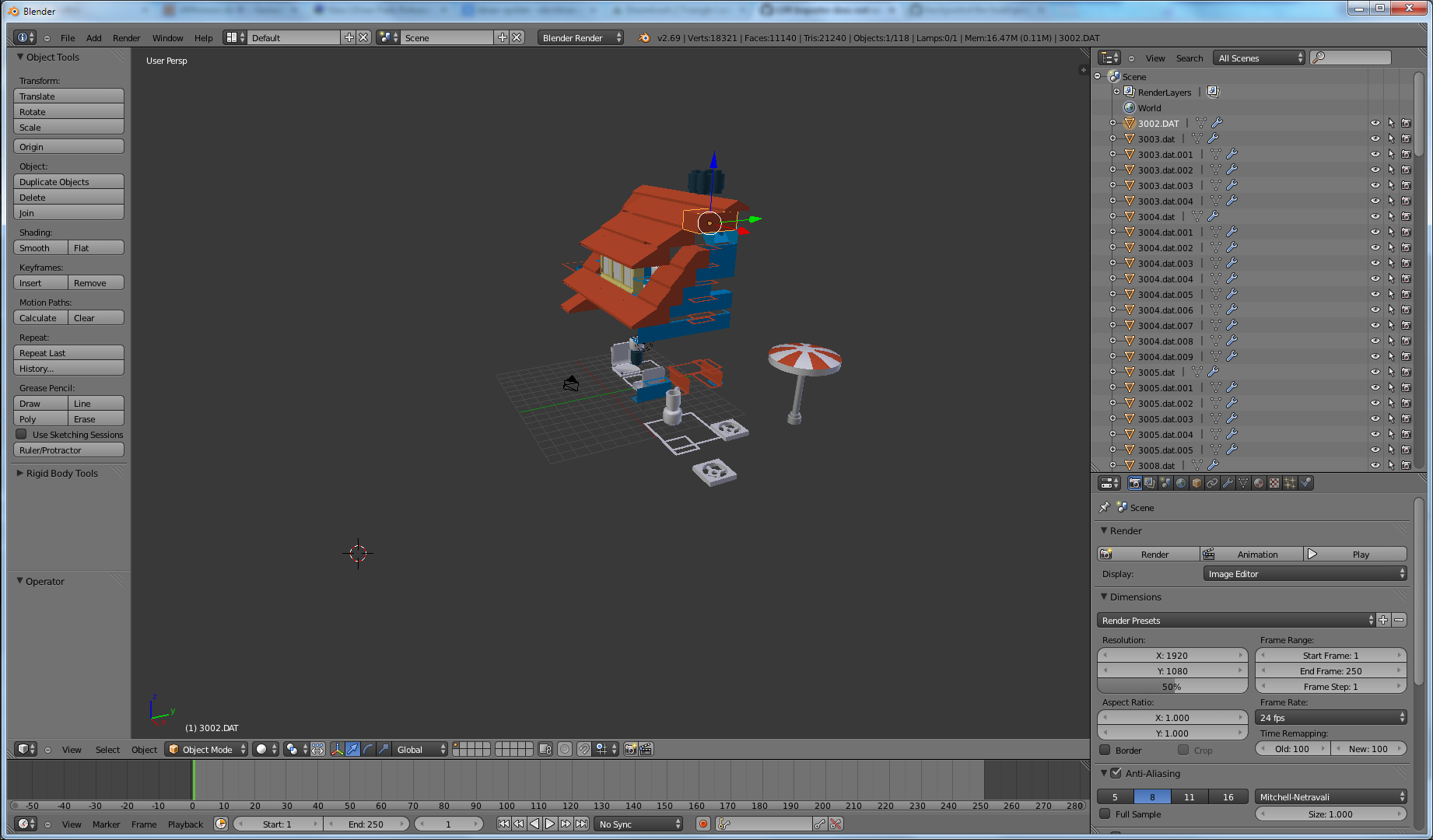The height and width of the screenshot is (840, 1433).
Task: Select the translate manipulator arrow icon
Action: tap(352, 749)
